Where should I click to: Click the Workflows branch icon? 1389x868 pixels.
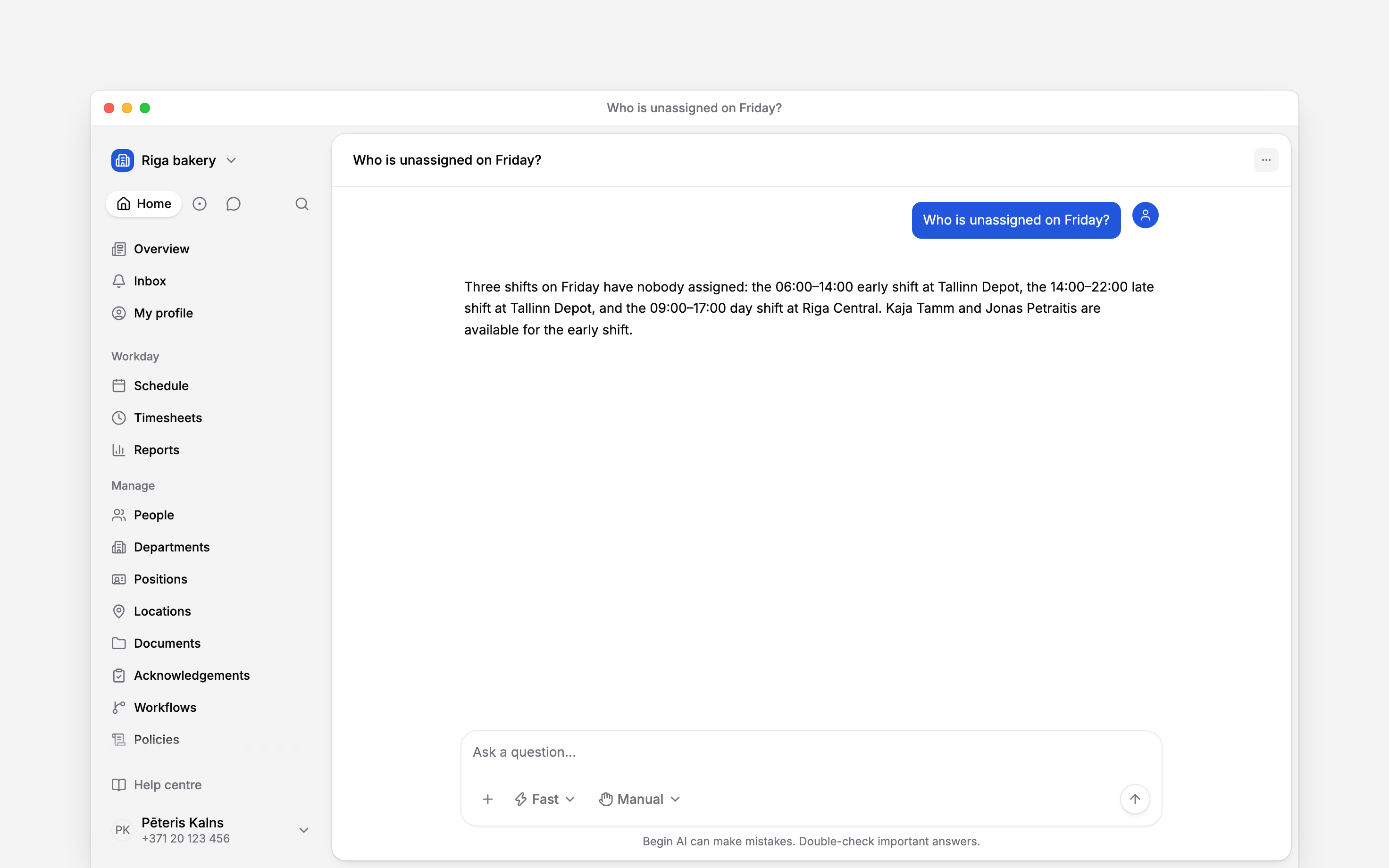[119, 708]
